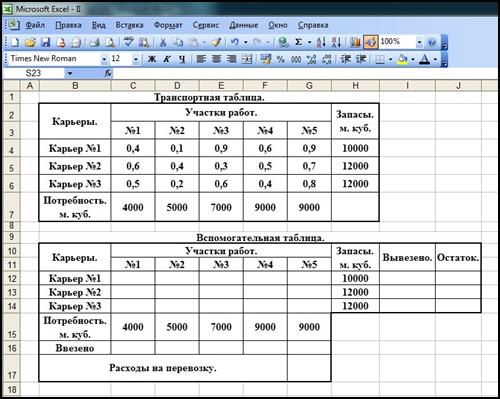Apply font color A swatch

click(424, 59)
